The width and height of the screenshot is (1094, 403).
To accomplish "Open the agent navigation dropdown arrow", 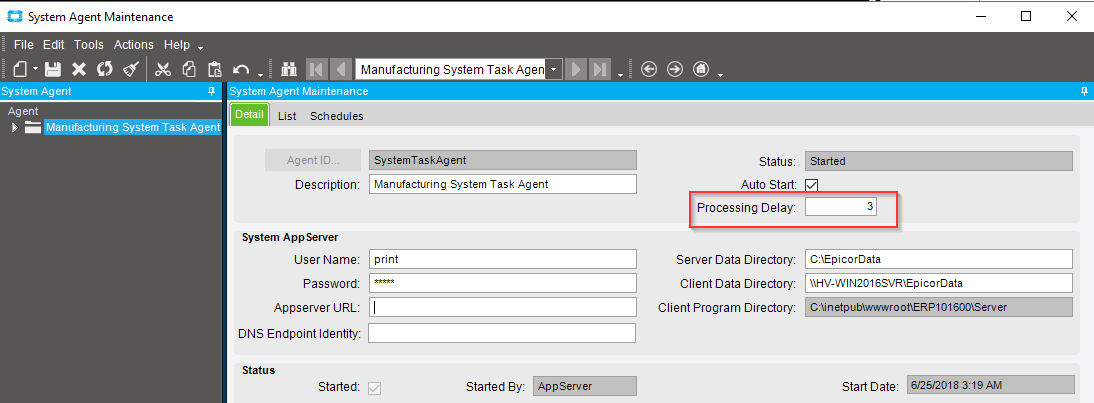I will (553, 69).
